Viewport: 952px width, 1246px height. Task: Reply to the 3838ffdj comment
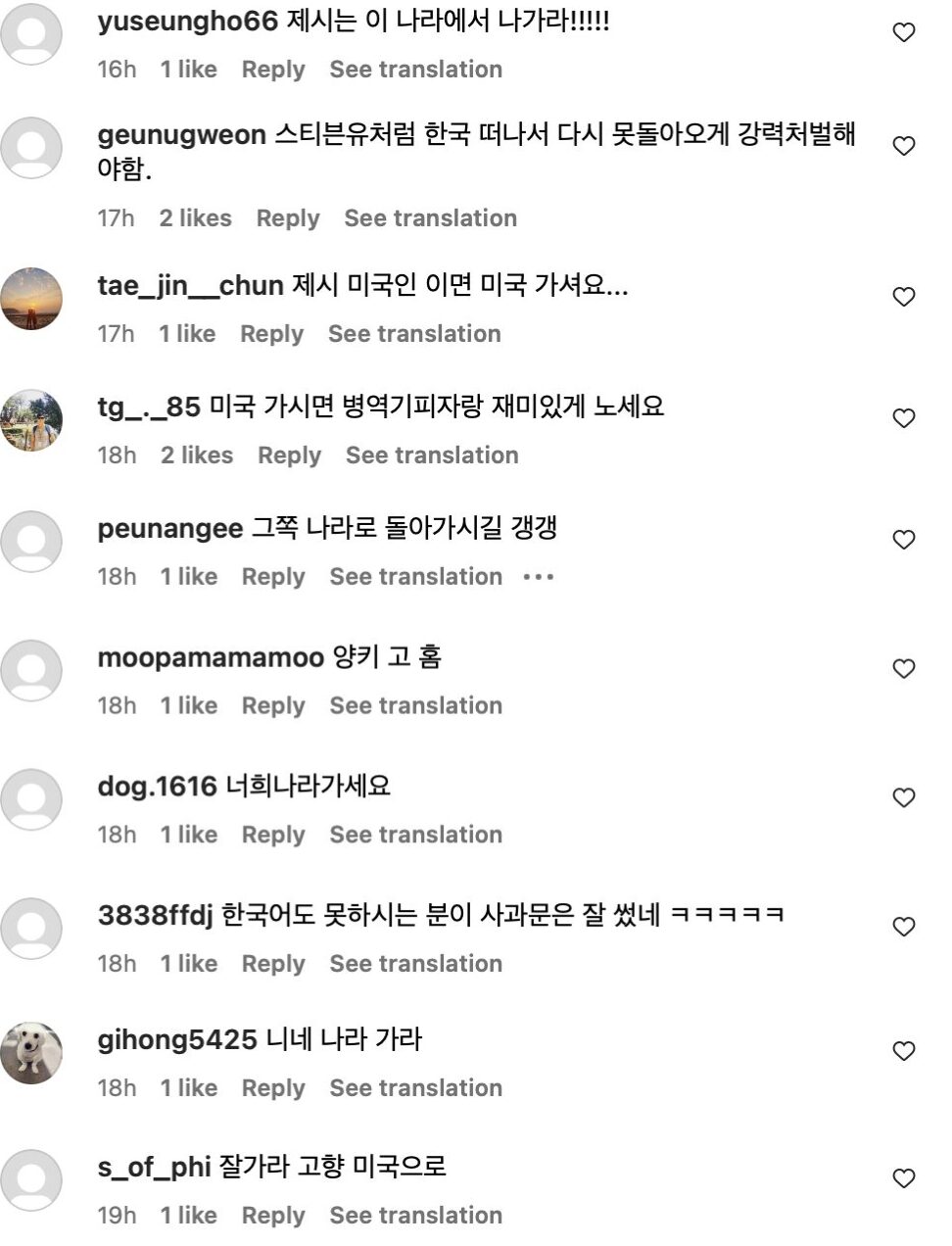pos(273,964)
